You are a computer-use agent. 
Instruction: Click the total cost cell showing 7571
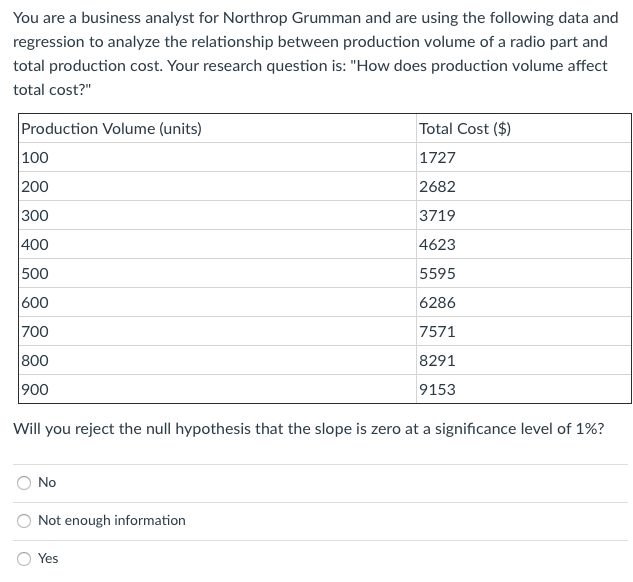click(437, 332)
